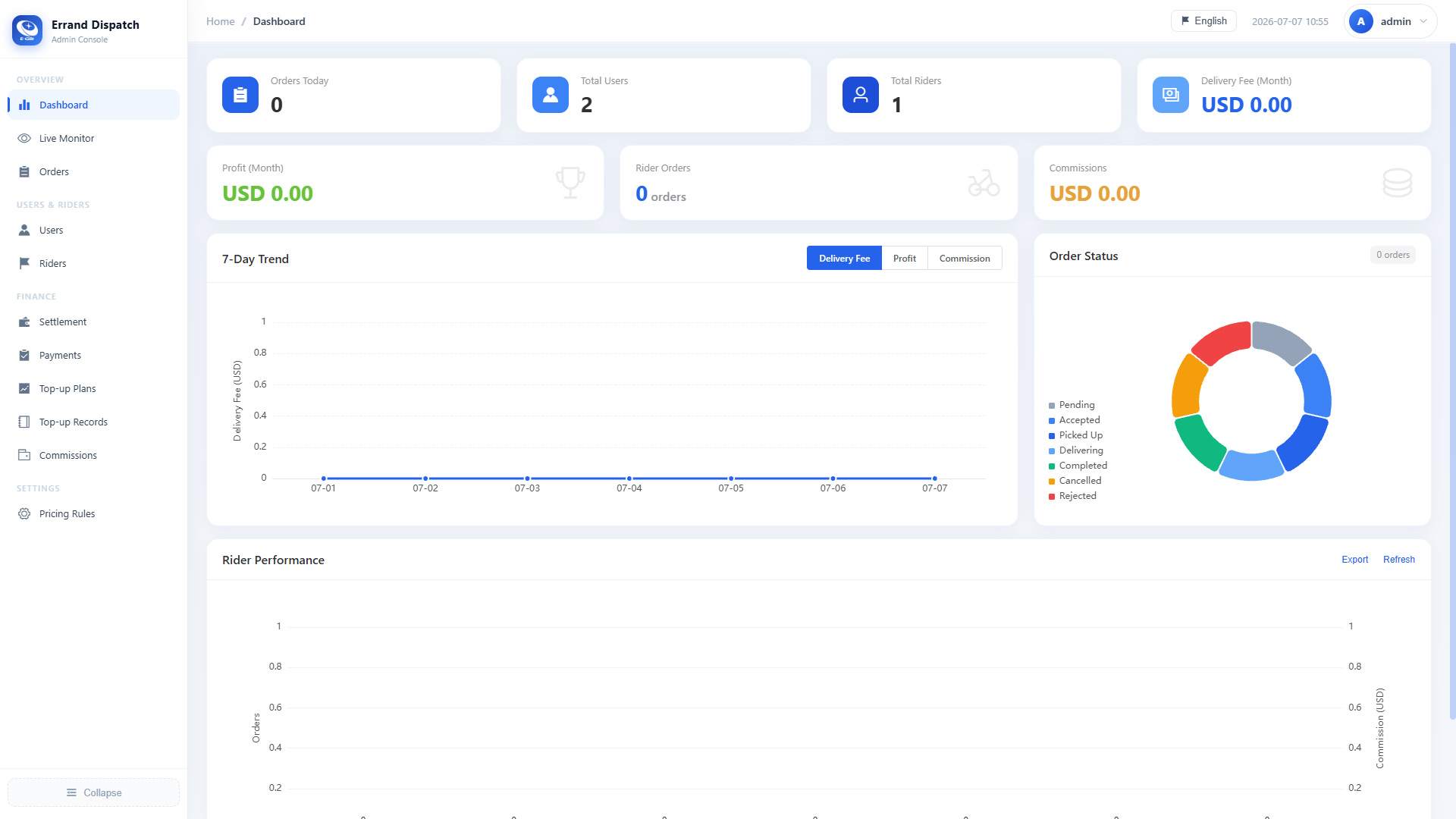The image size is (1456, 819).
Task: Toggle Cancelled series in legend
Action: 1075,481
